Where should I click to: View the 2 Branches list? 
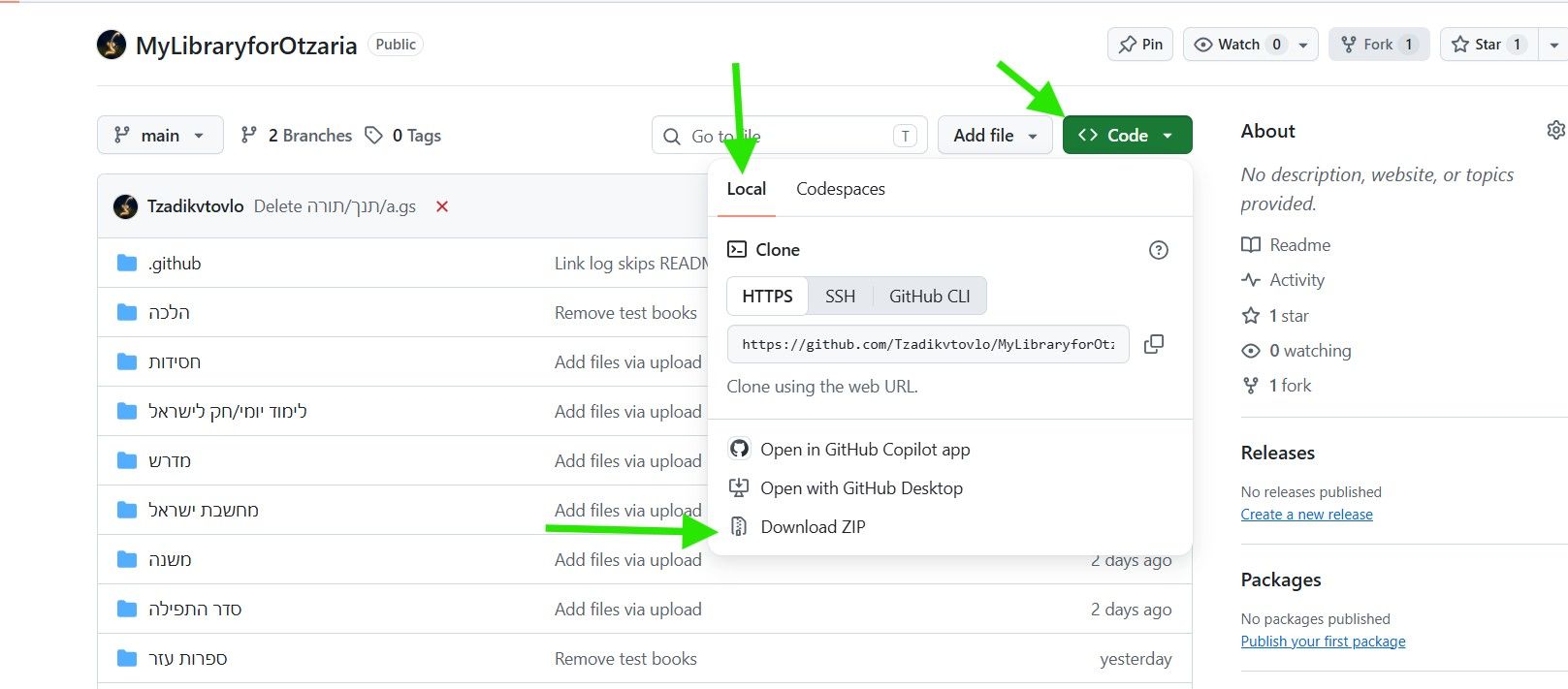point(297,136)
